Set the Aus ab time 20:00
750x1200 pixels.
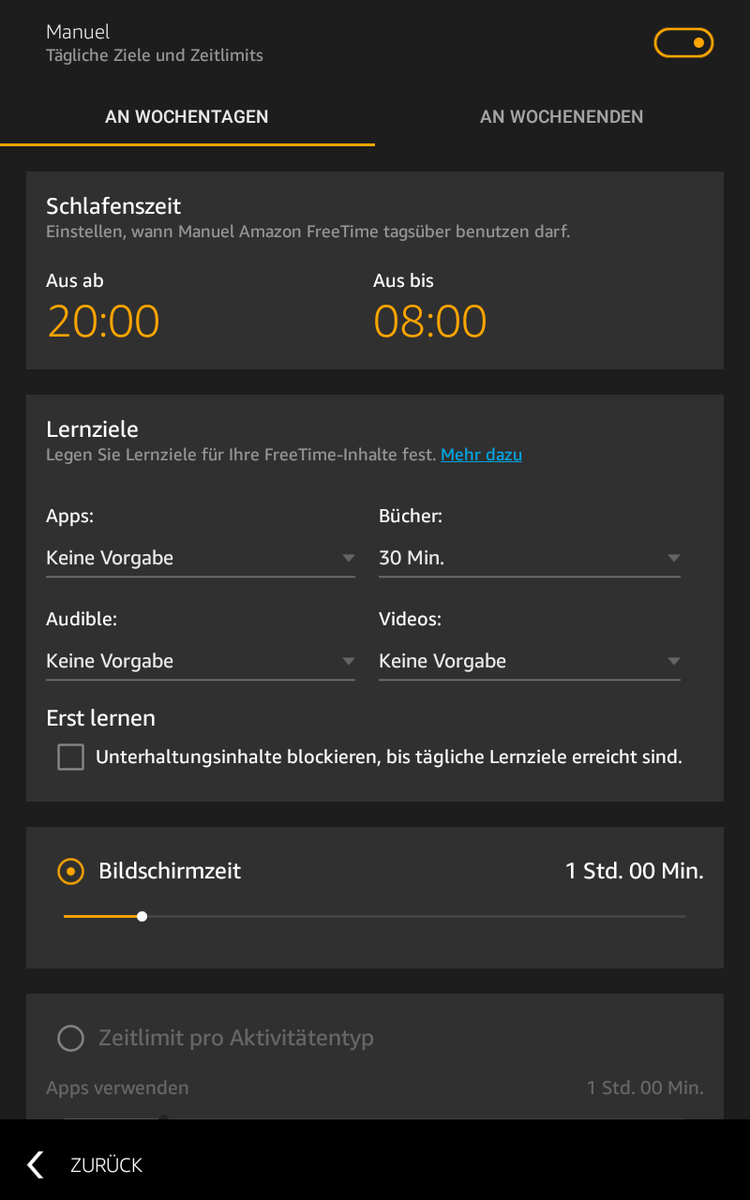[103, 321]
